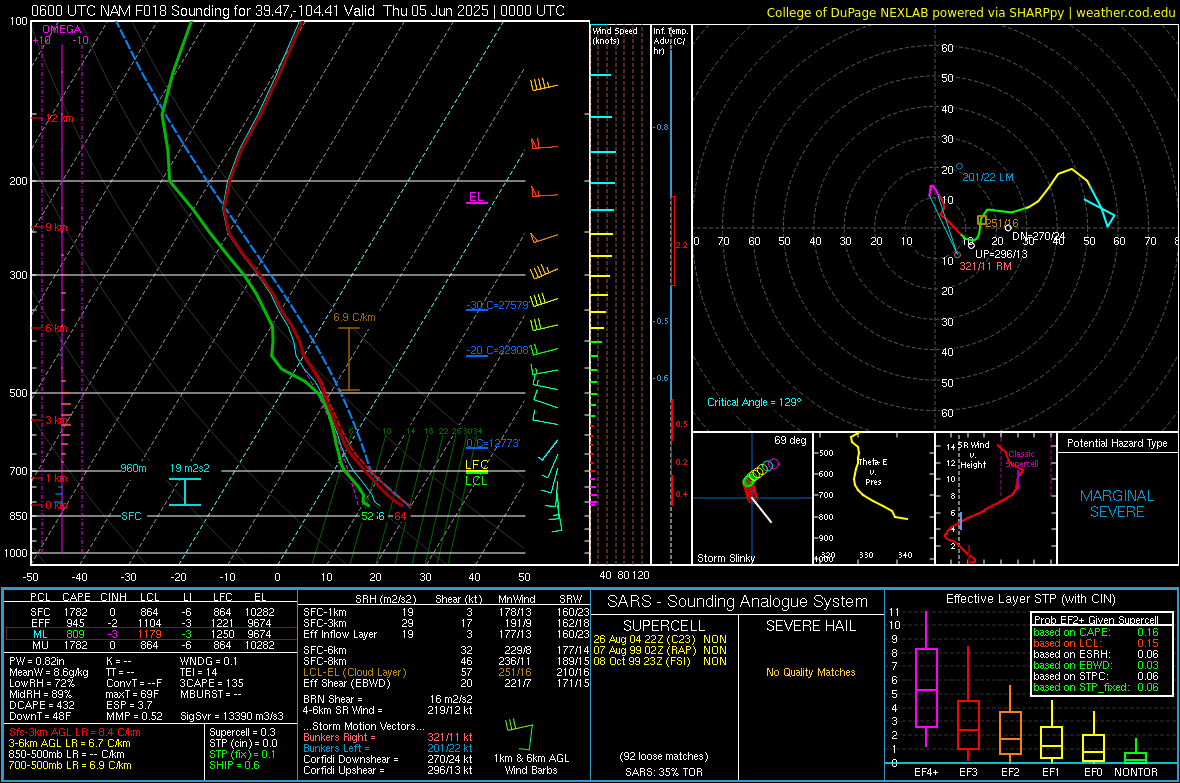
Task: Click the UP=296/13 Corfidi label on hodograph
Action: [1001, 254]
